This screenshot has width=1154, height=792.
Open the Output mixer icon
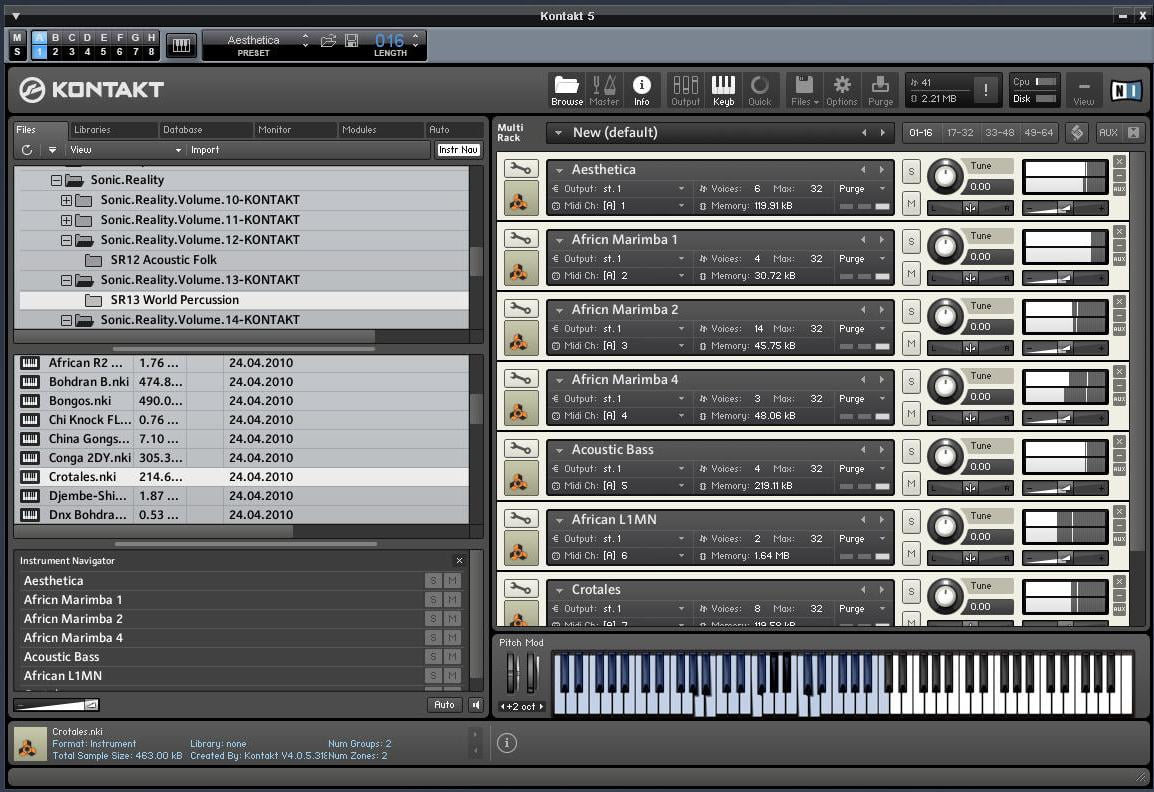pyautogui.click(x=685, y=91)
